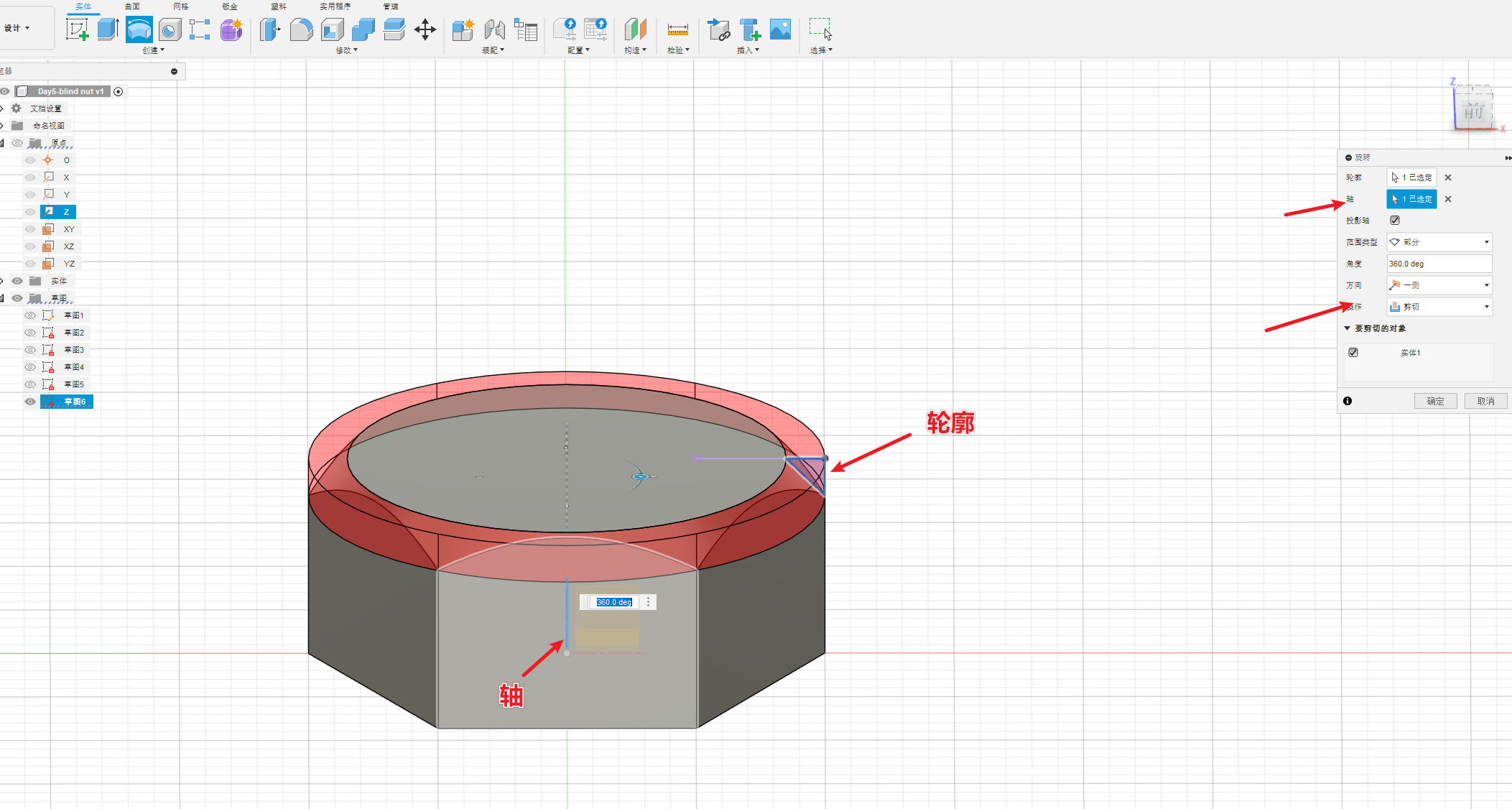
Task: Select the Move/Copy arrows icon
Action: tap(425, 29)
